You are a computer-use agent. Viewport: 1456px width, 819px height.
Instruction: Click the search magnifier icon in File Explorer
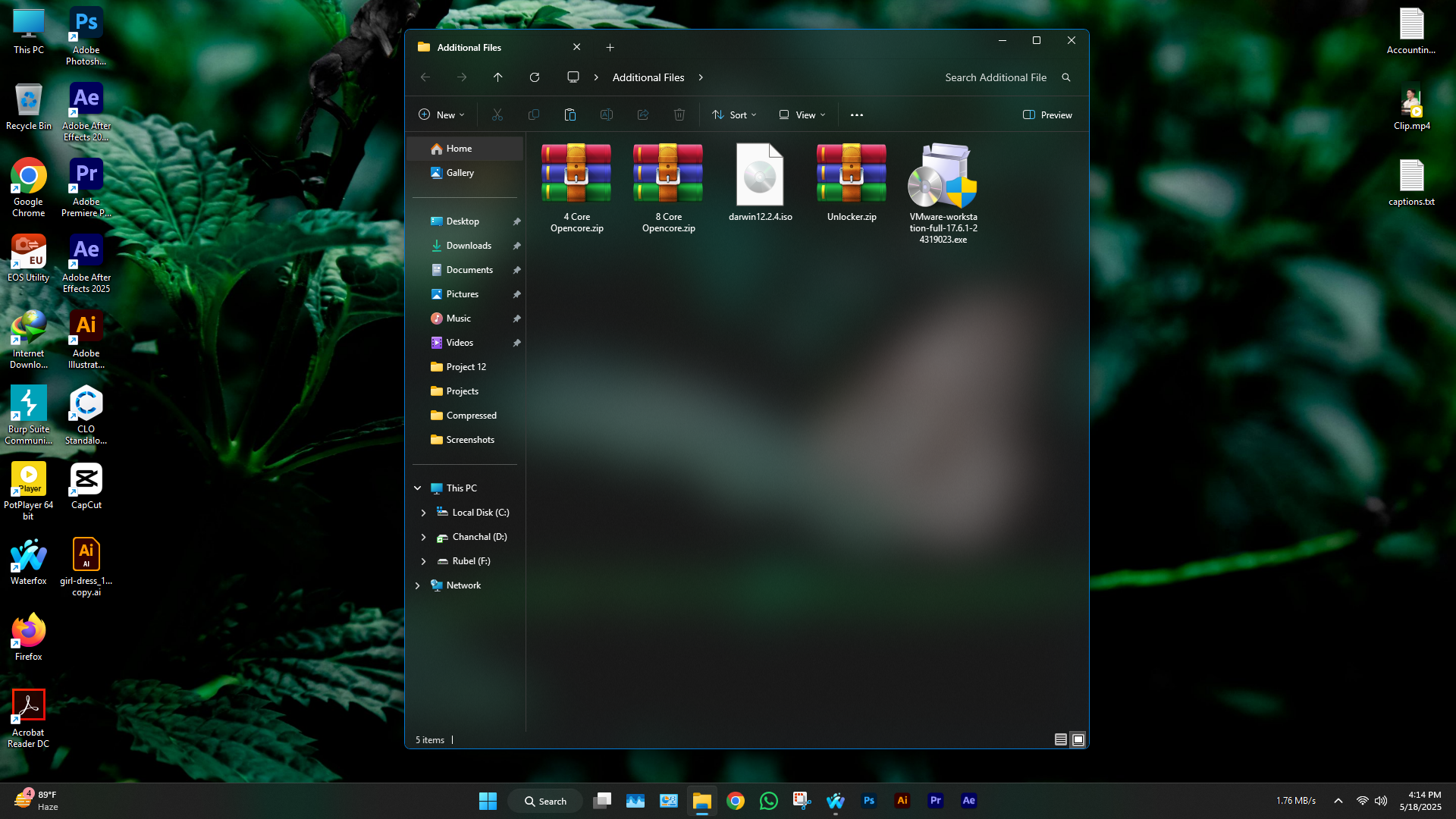pyautogui.click(x=1066, y=77)
